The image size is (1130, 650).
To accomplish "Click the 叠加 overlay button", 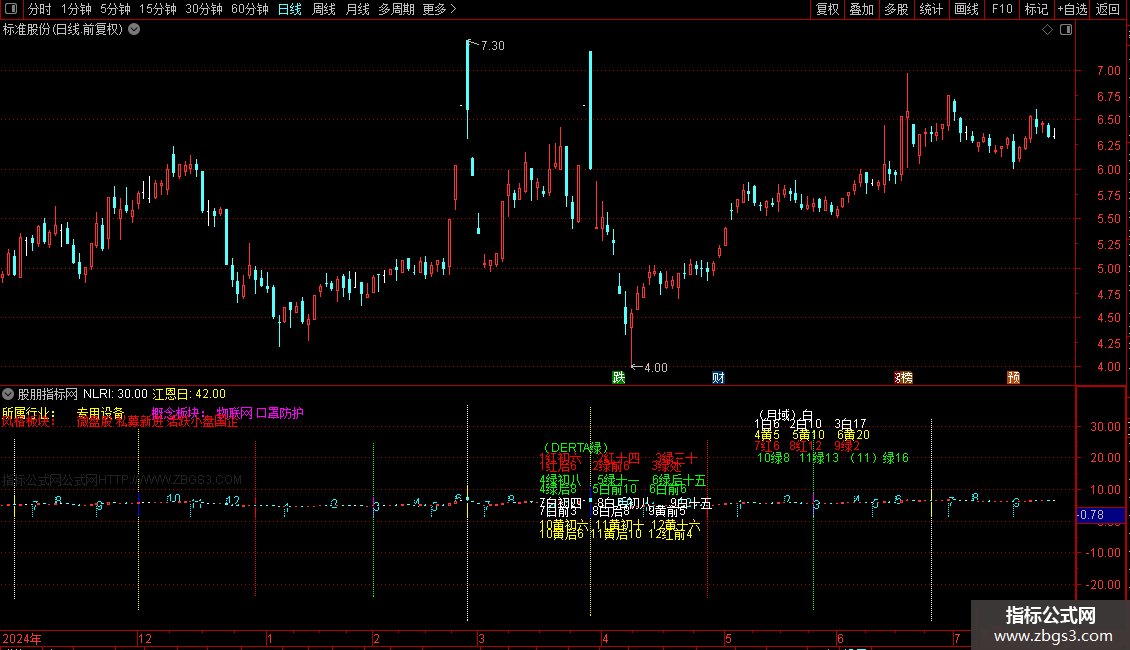I will coord(861,9).
